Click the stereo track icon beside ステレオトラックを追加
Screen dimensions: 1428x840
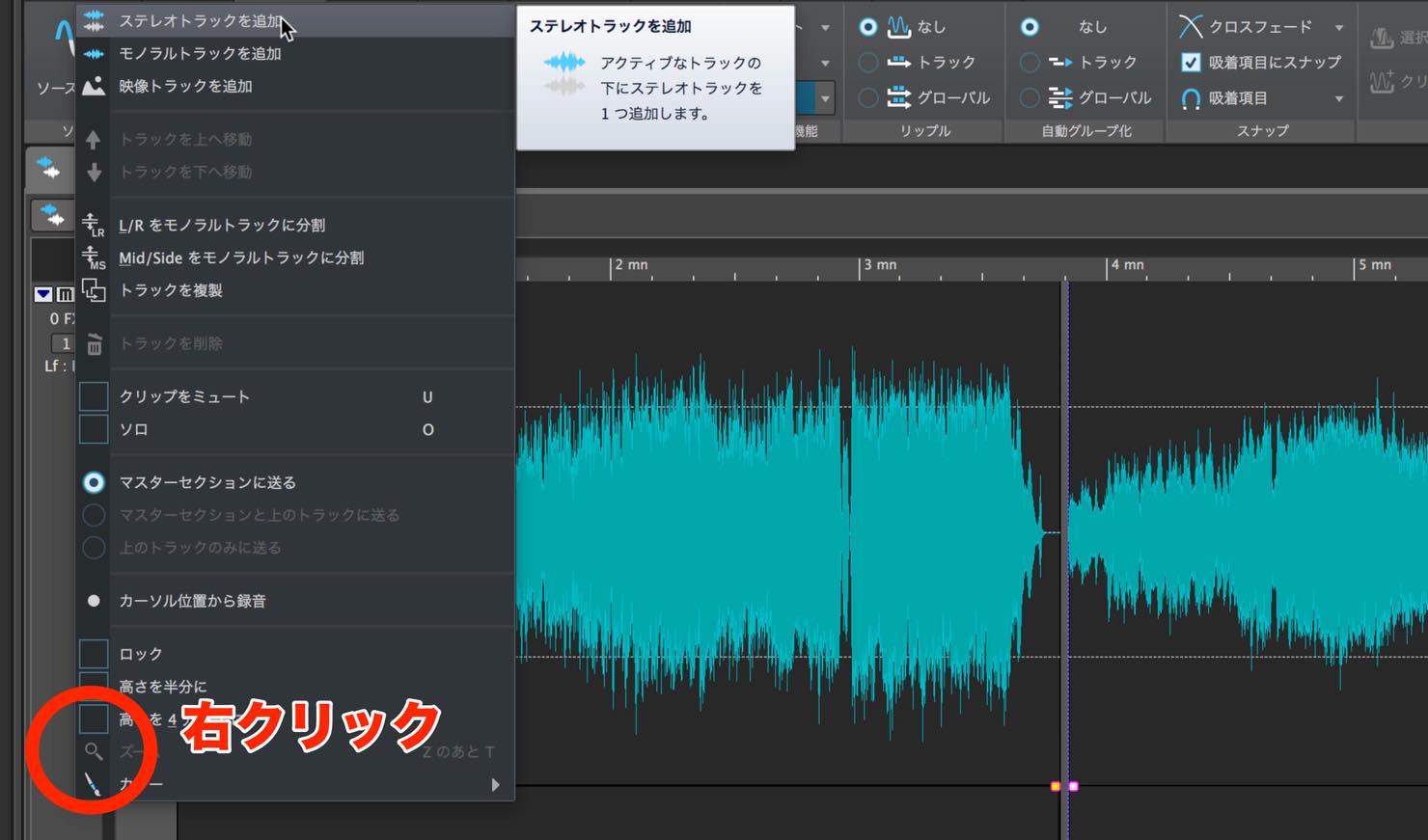(94, 20)
